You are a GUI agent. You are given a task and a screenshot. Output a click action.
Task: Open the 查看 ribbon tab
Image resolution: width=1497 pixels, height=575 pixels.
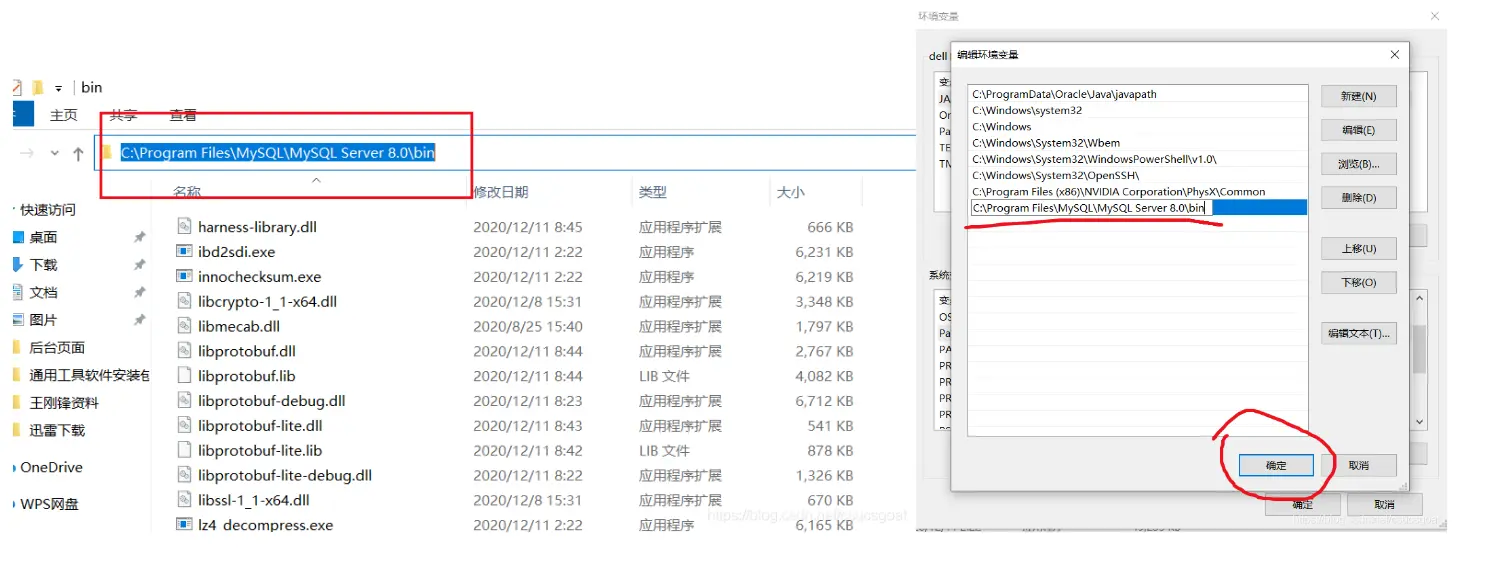(x=183, y=115)
